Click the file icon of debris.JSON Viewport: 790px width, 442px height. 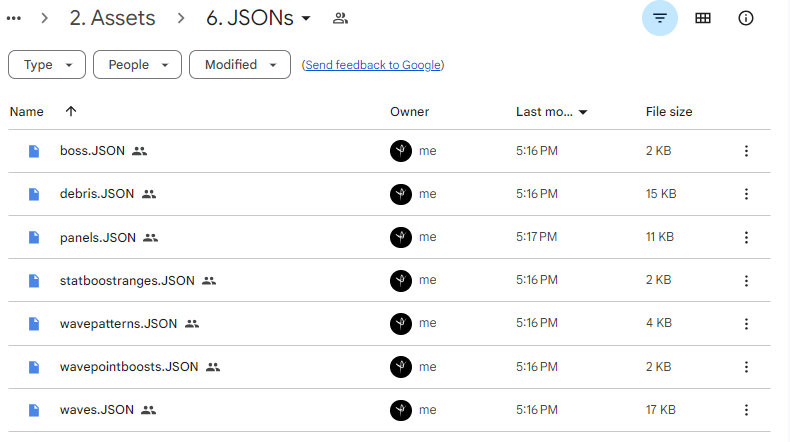pyautogui.click(x=34, y=194)
